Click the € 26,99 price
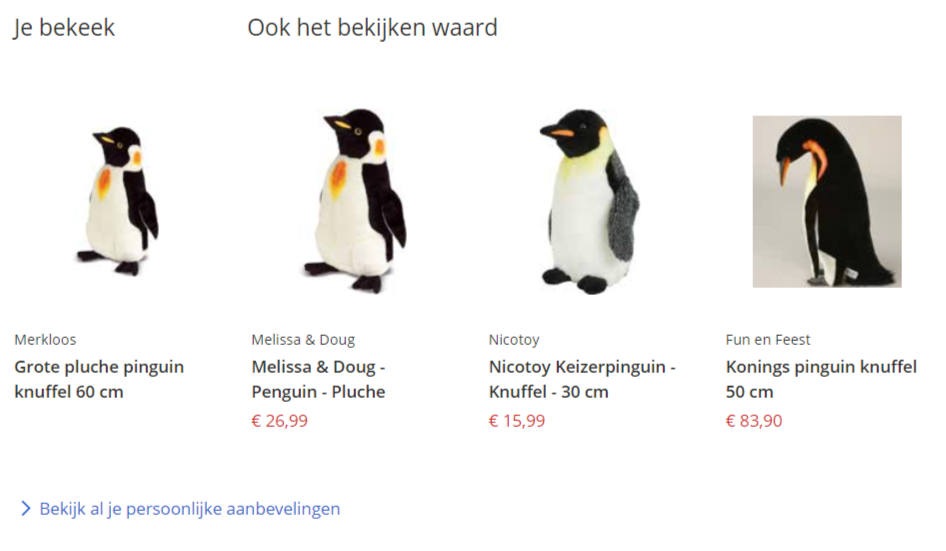 tap(279, 421)
